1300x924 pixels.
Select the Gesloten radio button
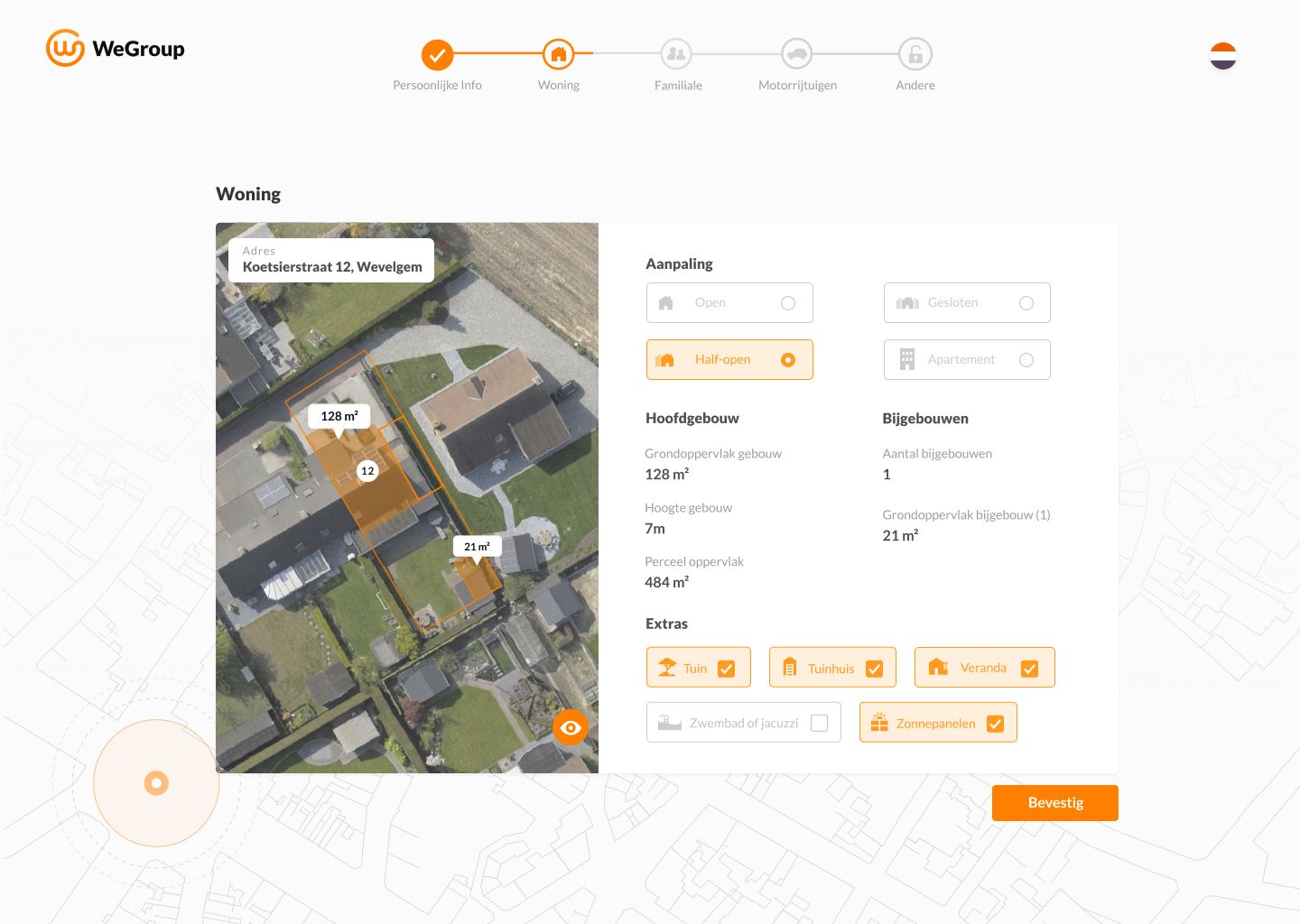[1026, 303]
